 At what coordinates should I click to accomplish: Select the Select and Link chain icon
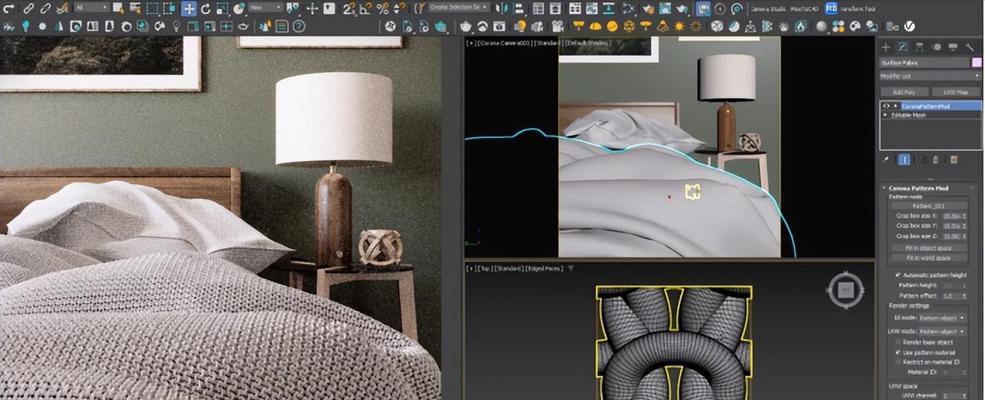click(29, 9)
